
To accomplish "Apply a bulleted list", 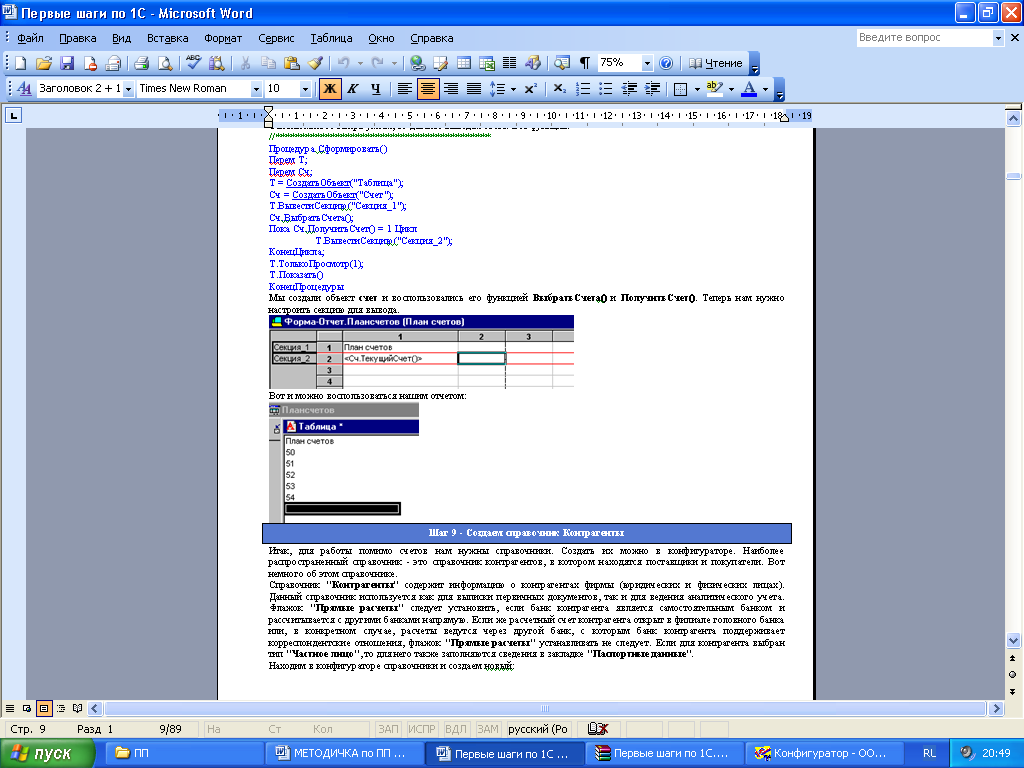I will coord(606,89).
